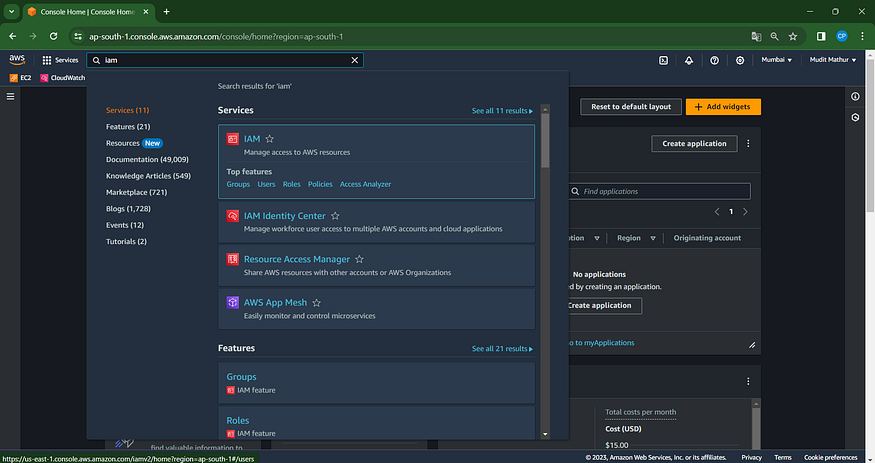Select Features (21) filter category
This screenshot has width=875, height=463.
128,127
